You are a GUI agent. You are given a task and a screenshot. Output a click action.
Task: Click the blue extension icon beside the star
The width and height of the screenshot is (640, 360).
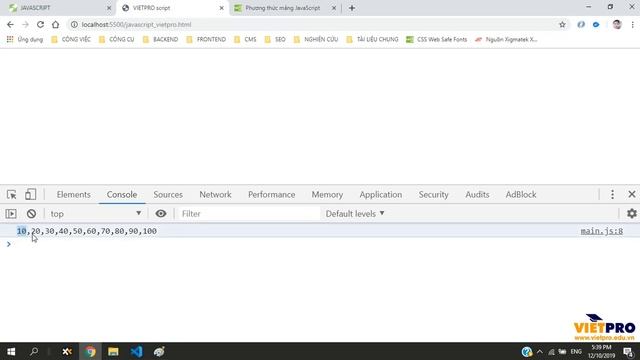tap(596, 24)
